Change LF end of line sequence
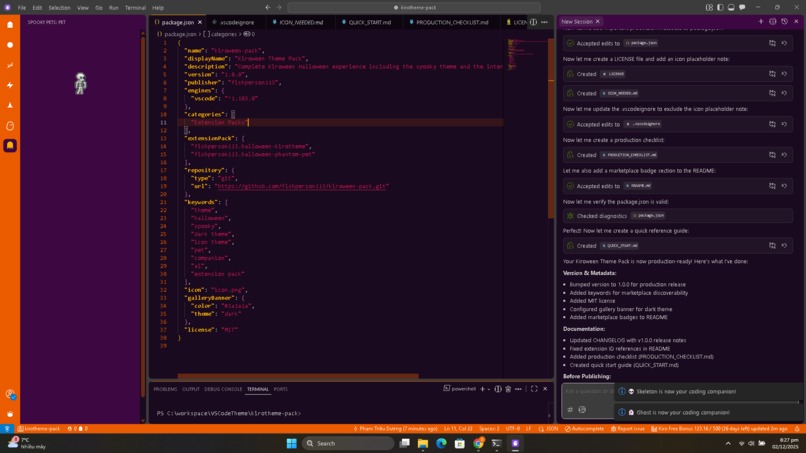This screenshot has height=453, width=806. [x=528, y=428]
